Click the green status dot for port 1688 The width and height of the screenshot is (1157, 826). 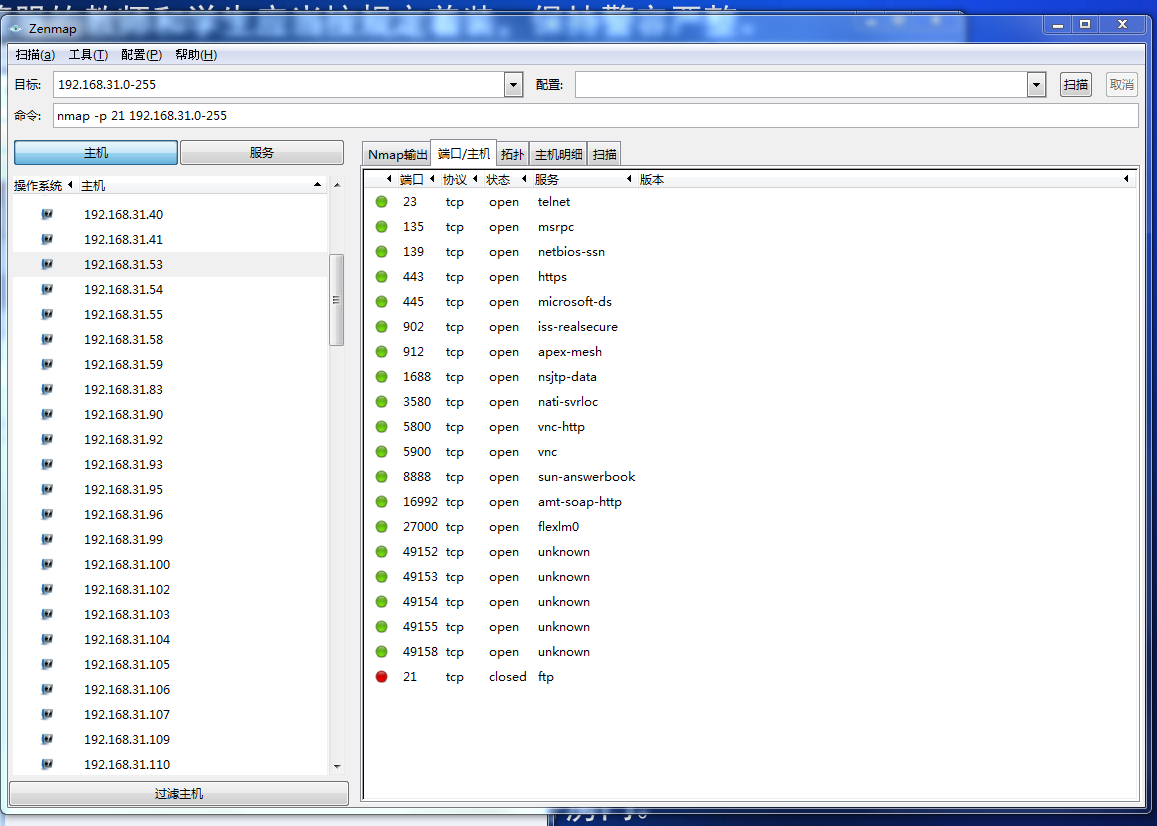click(x=381, y=376)
